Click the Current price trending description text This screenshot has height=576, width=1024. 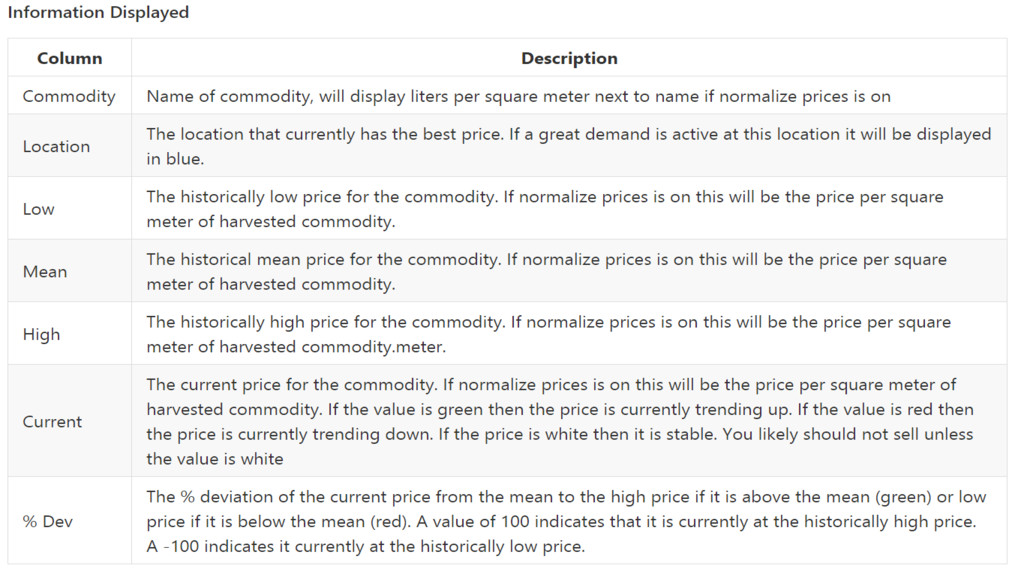click(560, 409)
